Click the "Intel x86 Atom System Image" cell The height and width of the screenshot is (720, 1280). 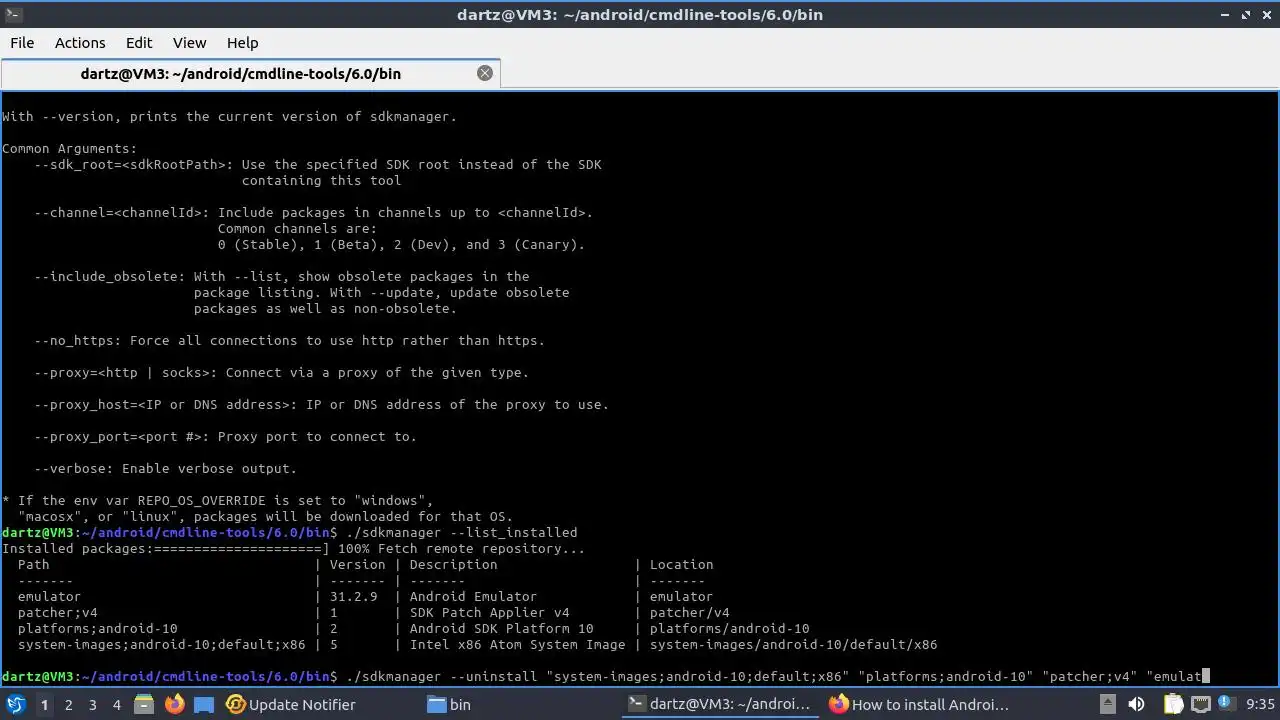point(517,644)
